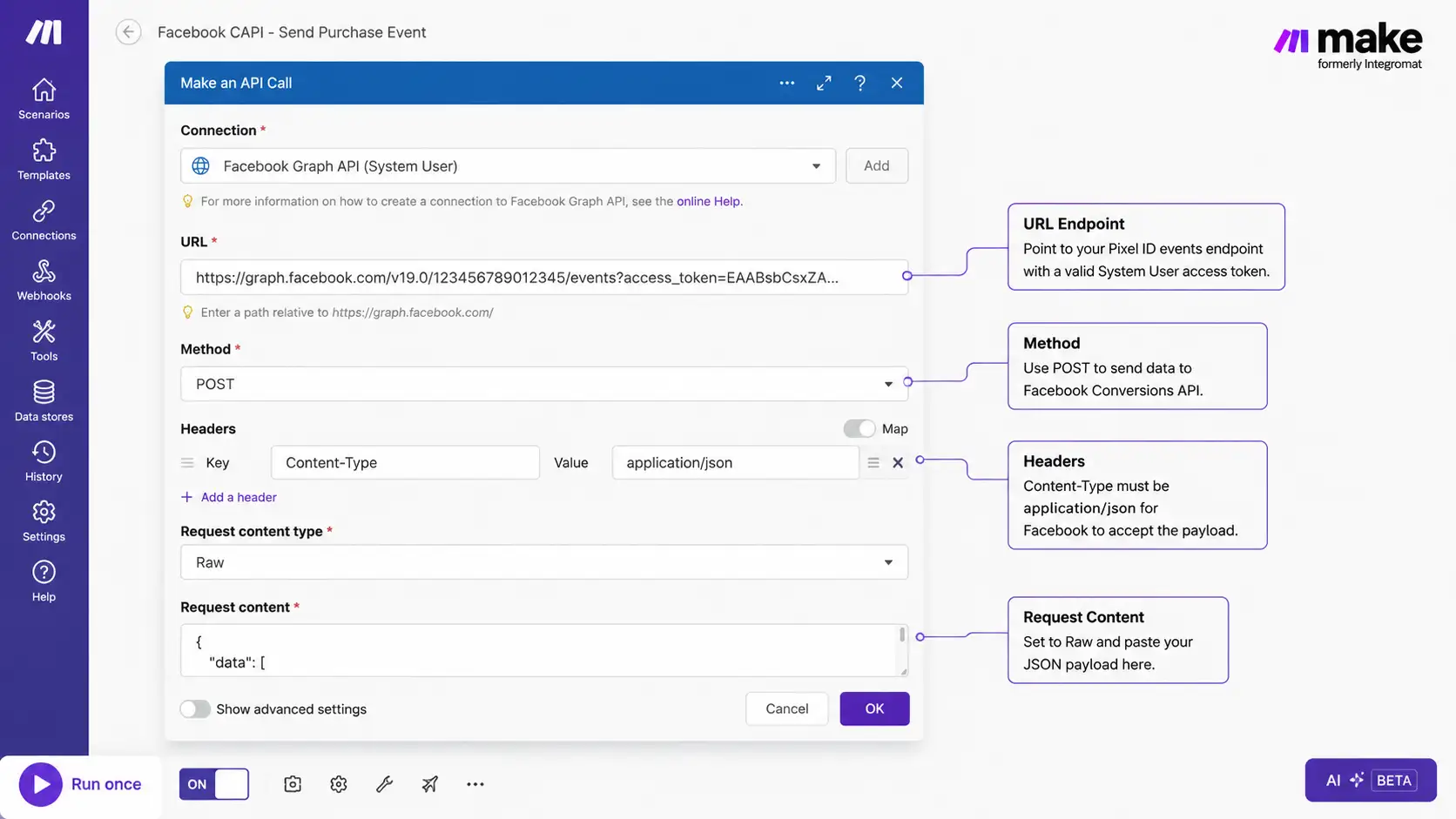This screenshot has width=1456, height=819.
Task: Follow the online Help link
Action: pyautogui.click(x=708, y=201)
